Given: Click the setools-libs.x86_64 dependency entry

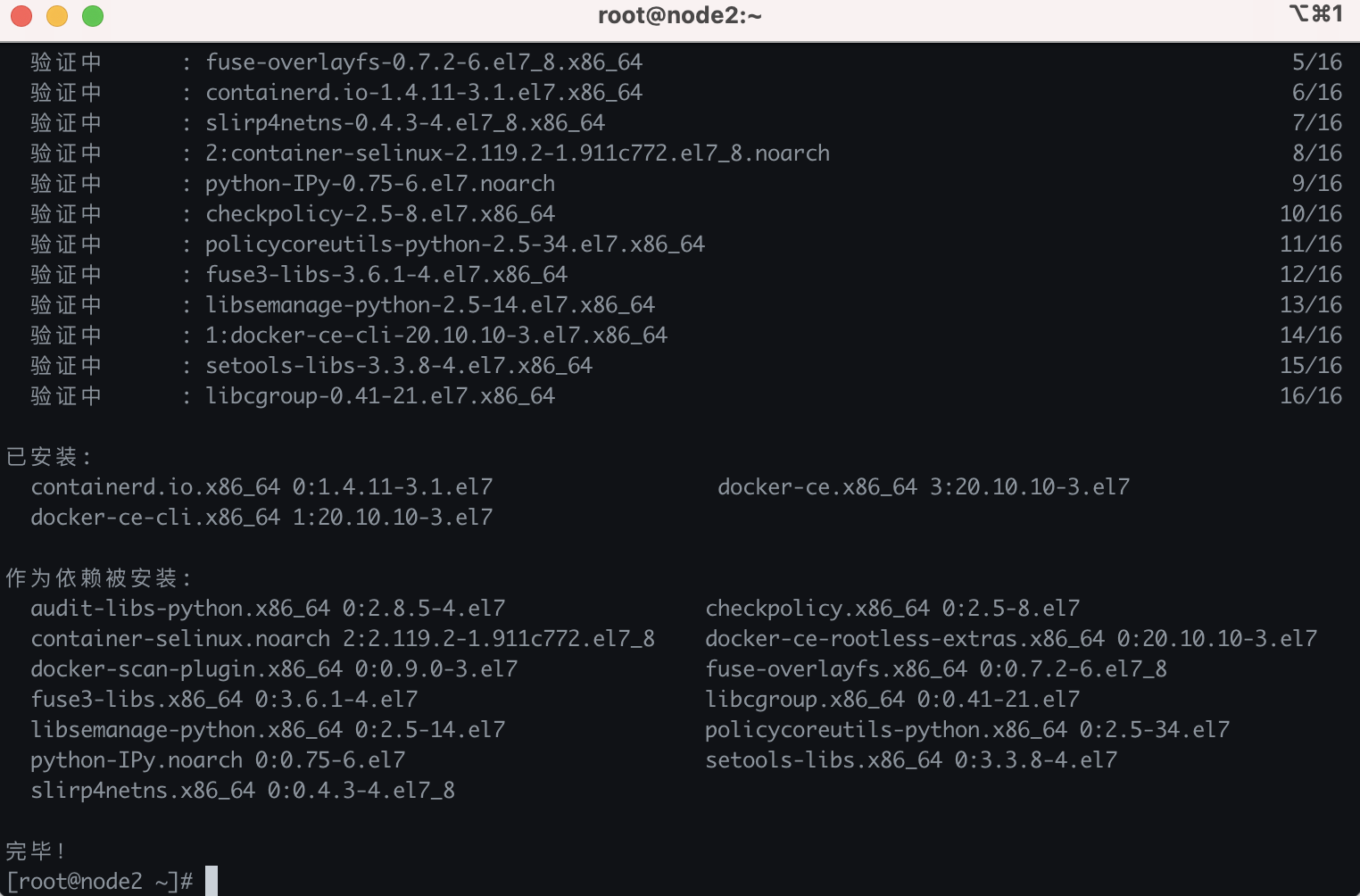Looking at the screenshot, I should (x=911, y=760).
